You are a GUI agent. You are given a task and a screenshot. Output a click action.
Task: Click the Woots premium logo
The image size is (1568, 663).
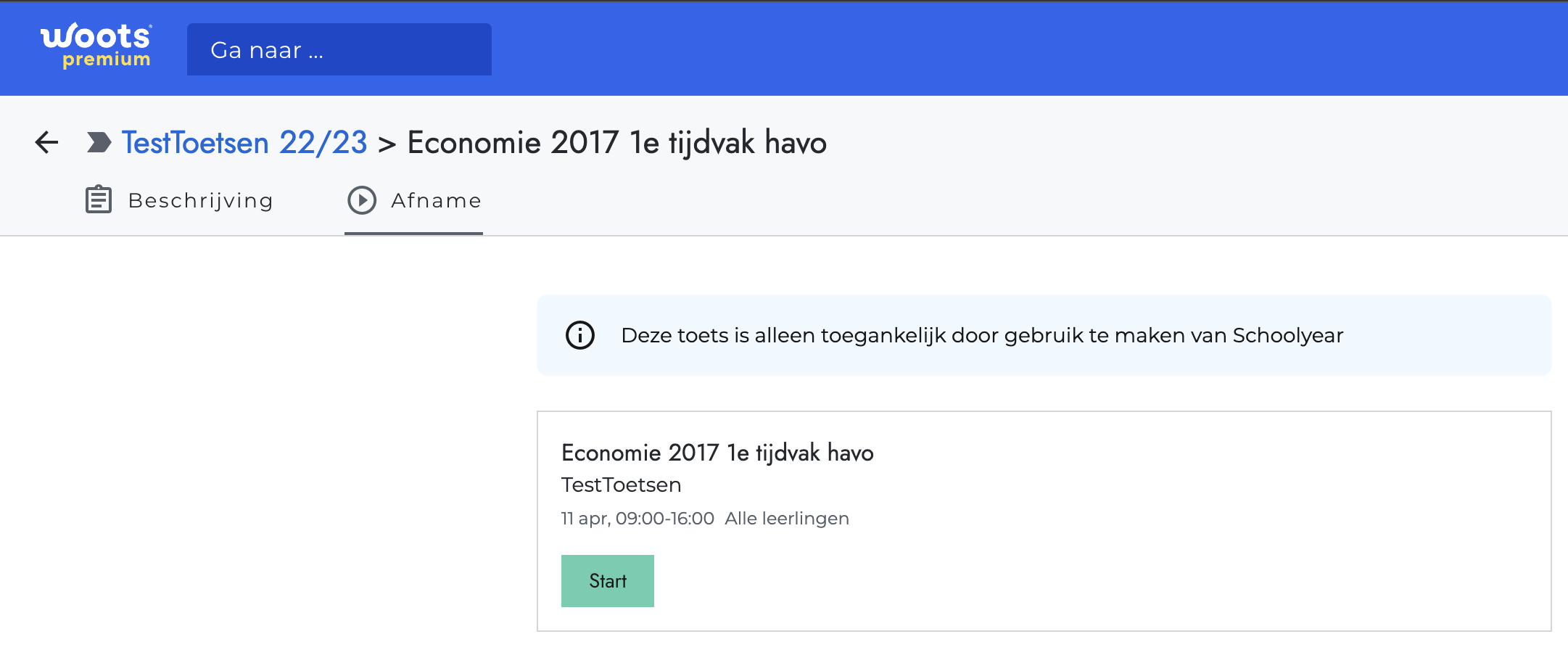click(96, 46)
